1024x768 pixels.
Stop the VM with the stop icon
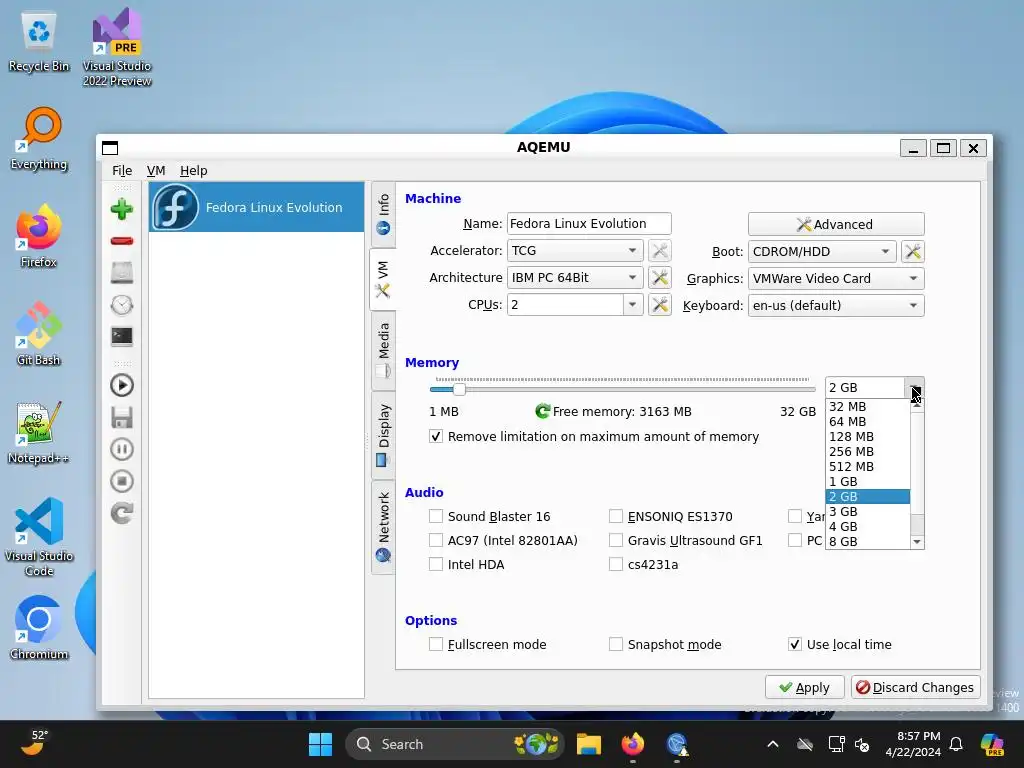tap(121, 481)
